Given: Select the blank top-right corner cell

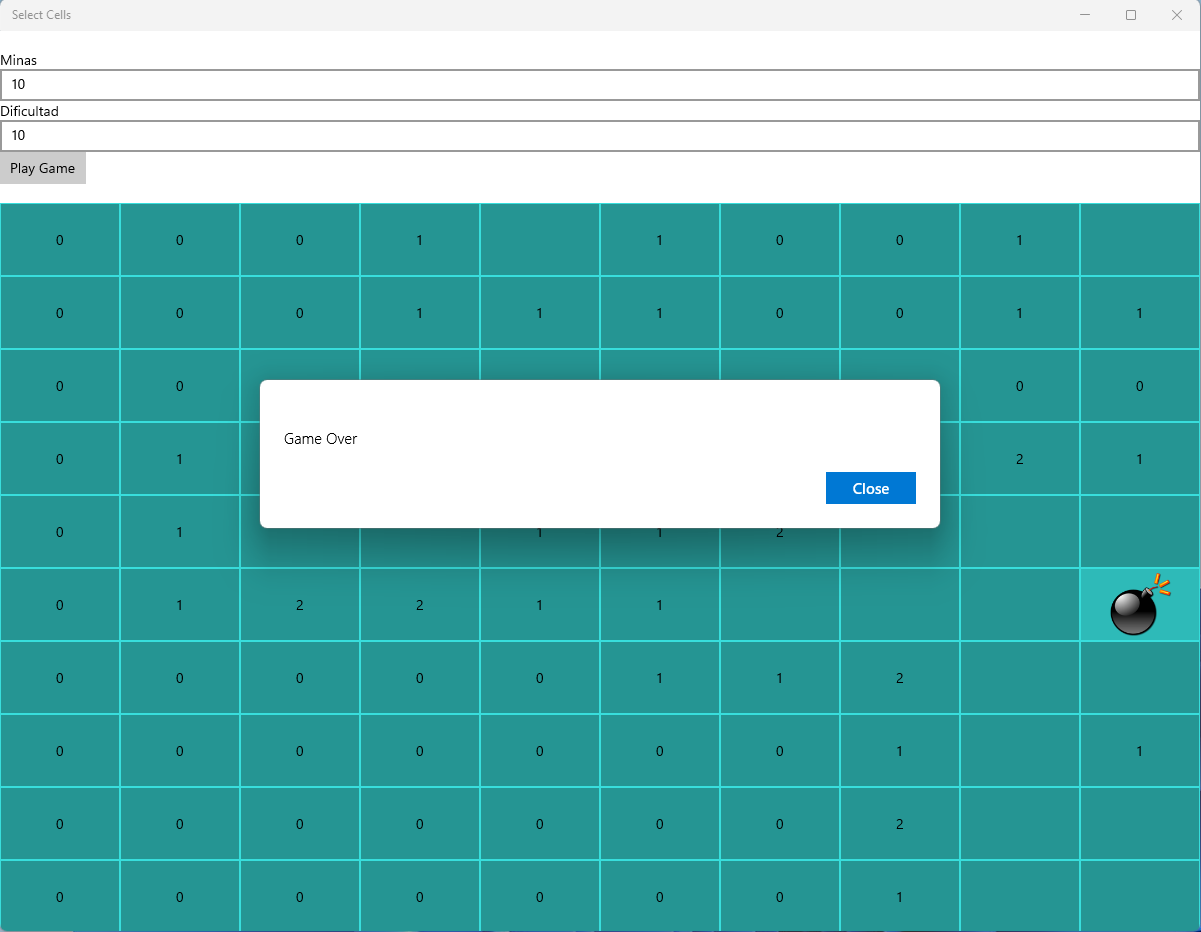Looking at the screenshot, I should click(x=1139, y=240).
